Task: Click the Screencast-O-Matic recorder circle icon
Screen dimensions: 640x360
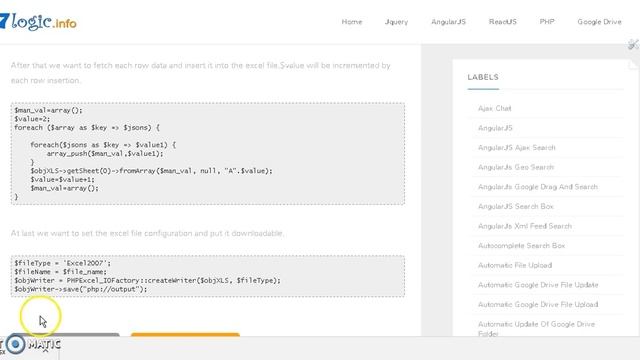Action: coord(16,344)
